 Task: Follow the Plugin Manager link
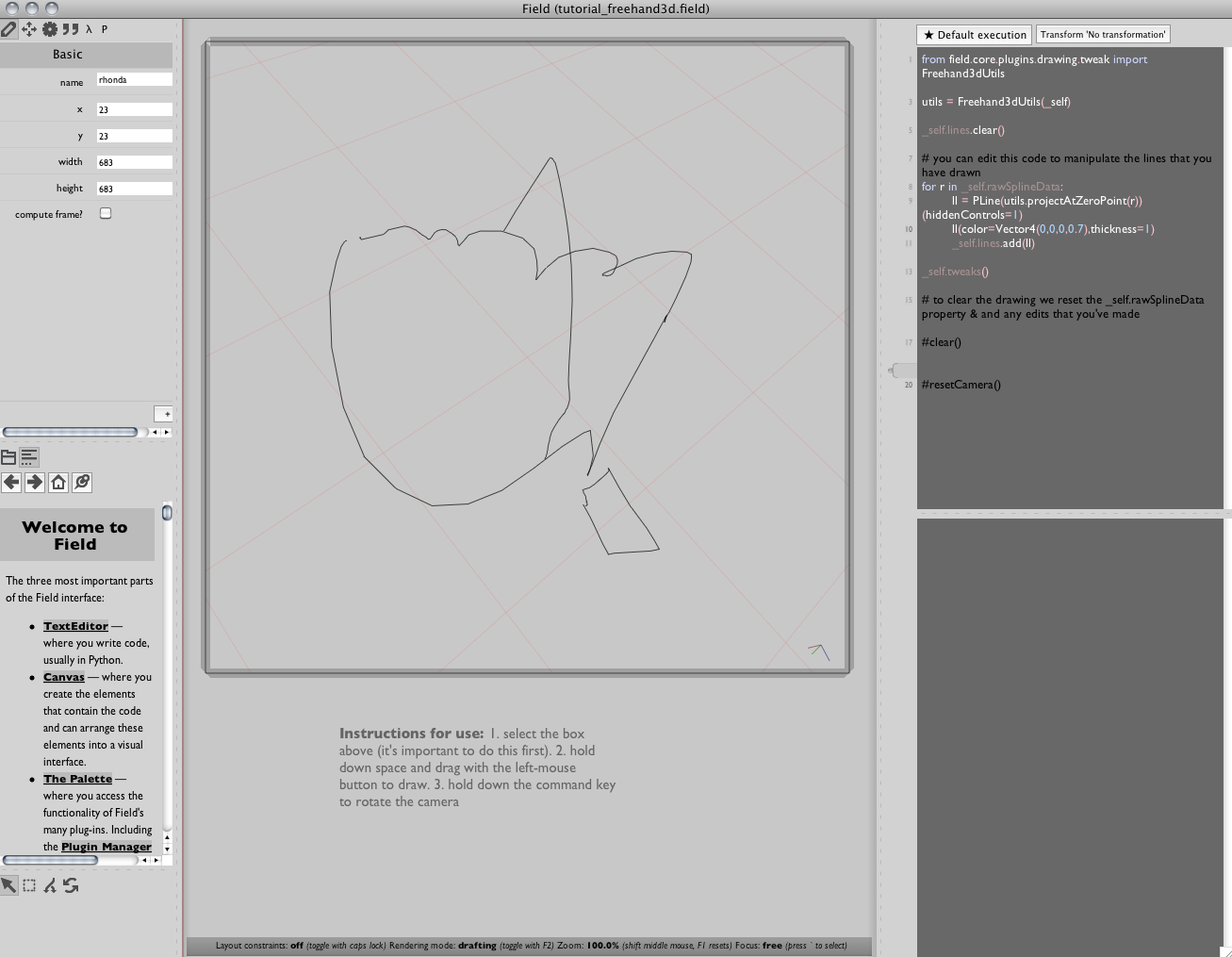tap(106, 847)
